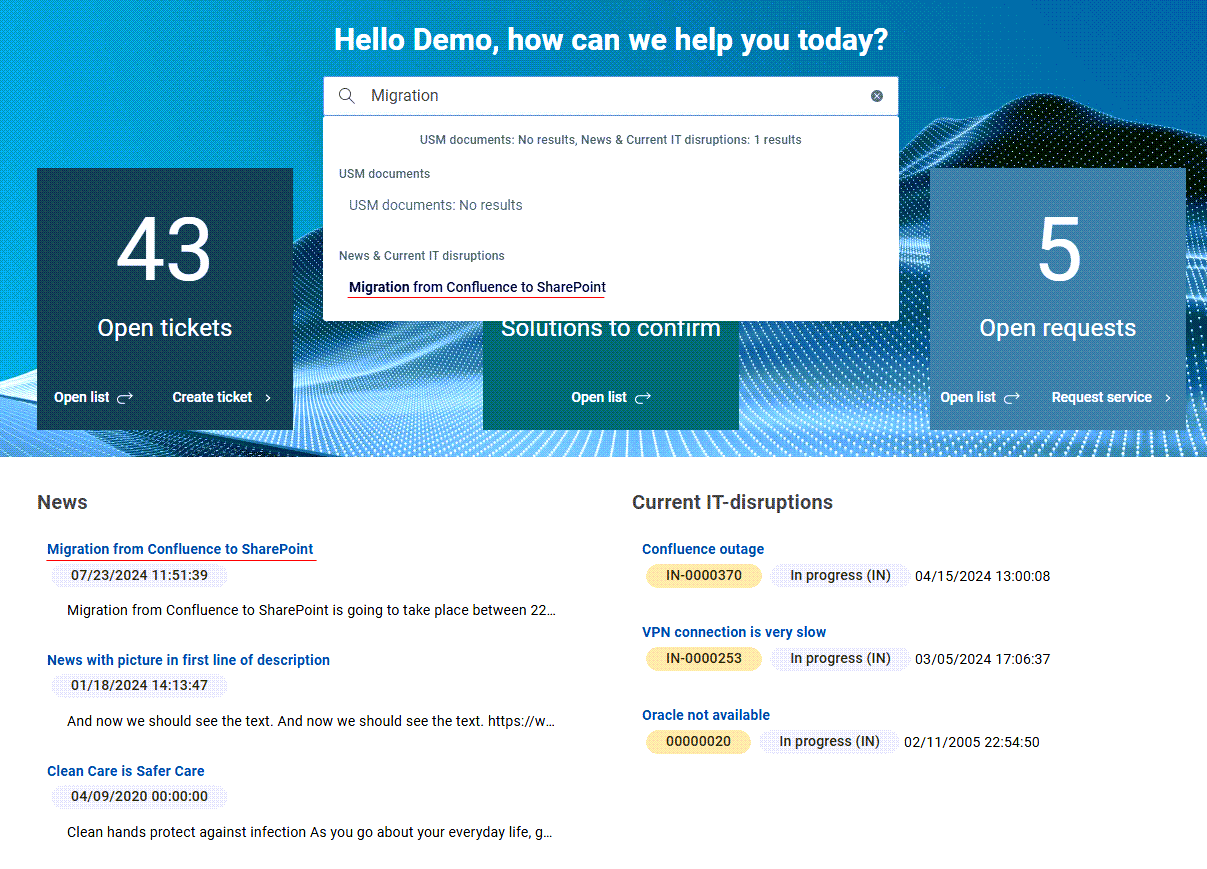1207x869 pixels.
Task: Click 'Clean hands protect against infection' description
Action: coord(310,832)
